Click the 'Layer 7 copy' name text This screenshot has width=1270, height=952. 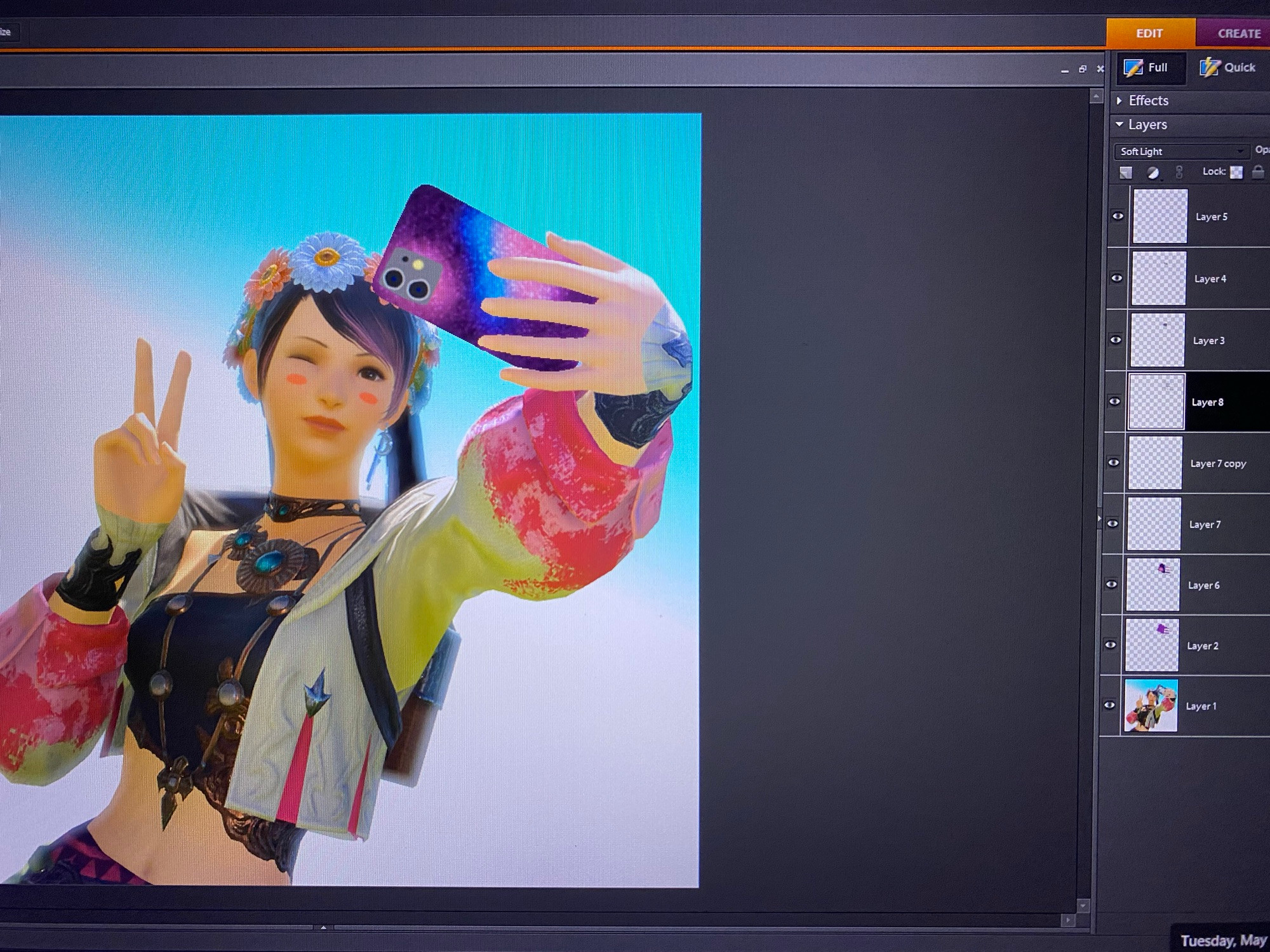[x=1218, y=463]
